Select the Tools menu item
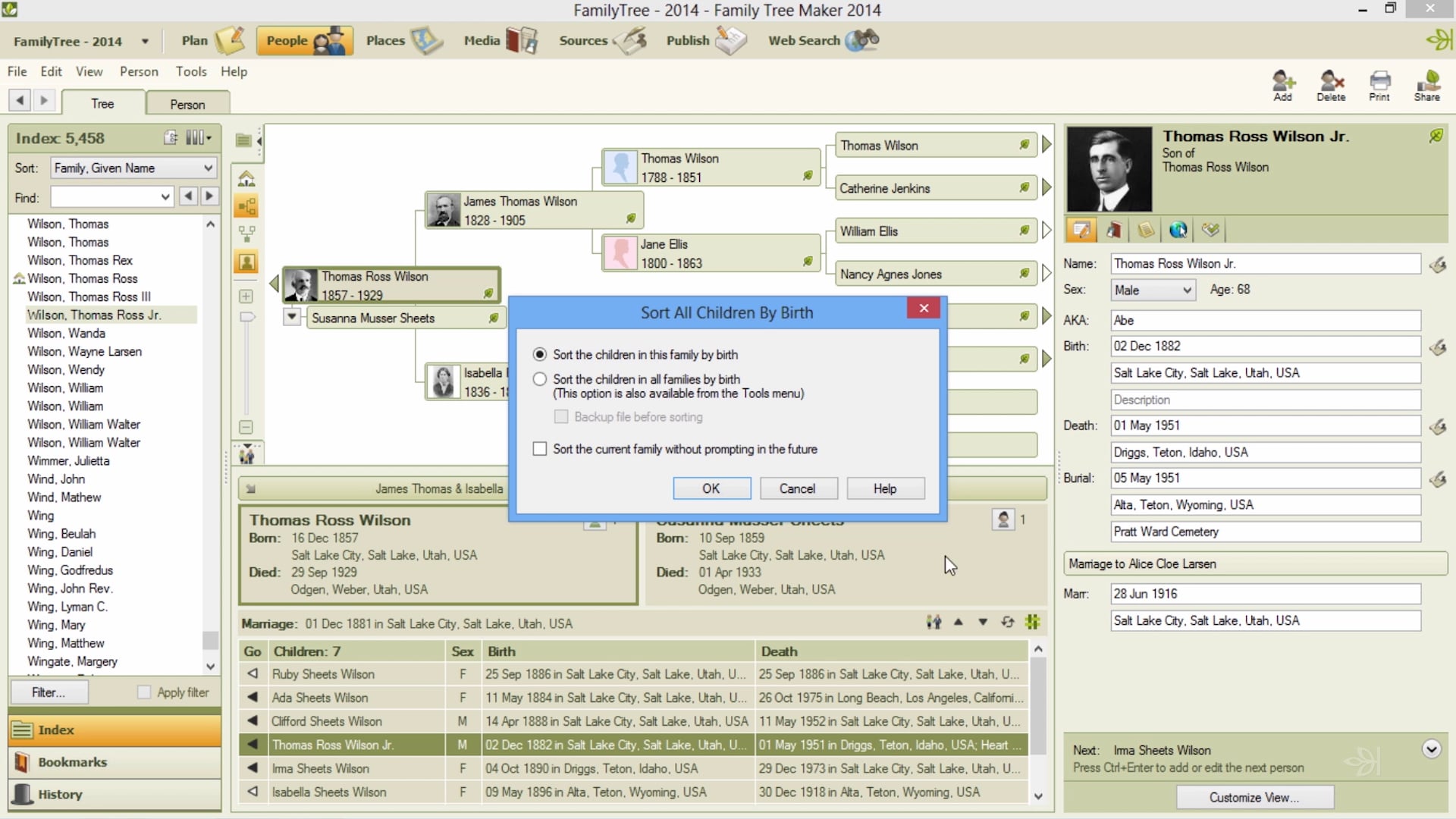Image resolution: width=1456 pixels, height=819 pixels. [x=191, y=71]
